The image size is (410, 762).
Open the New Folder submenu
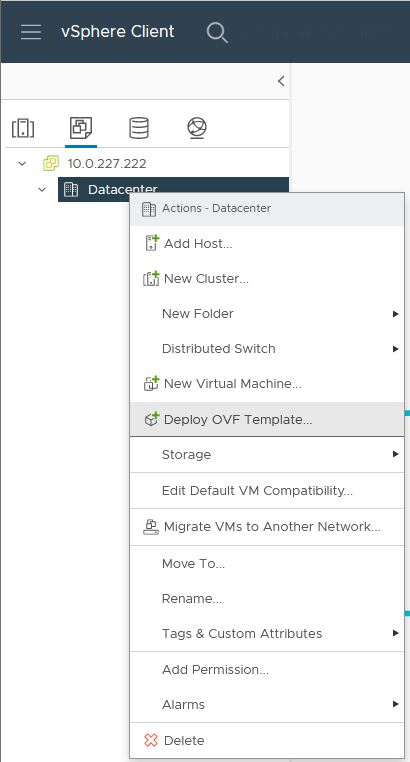[267, 313]
